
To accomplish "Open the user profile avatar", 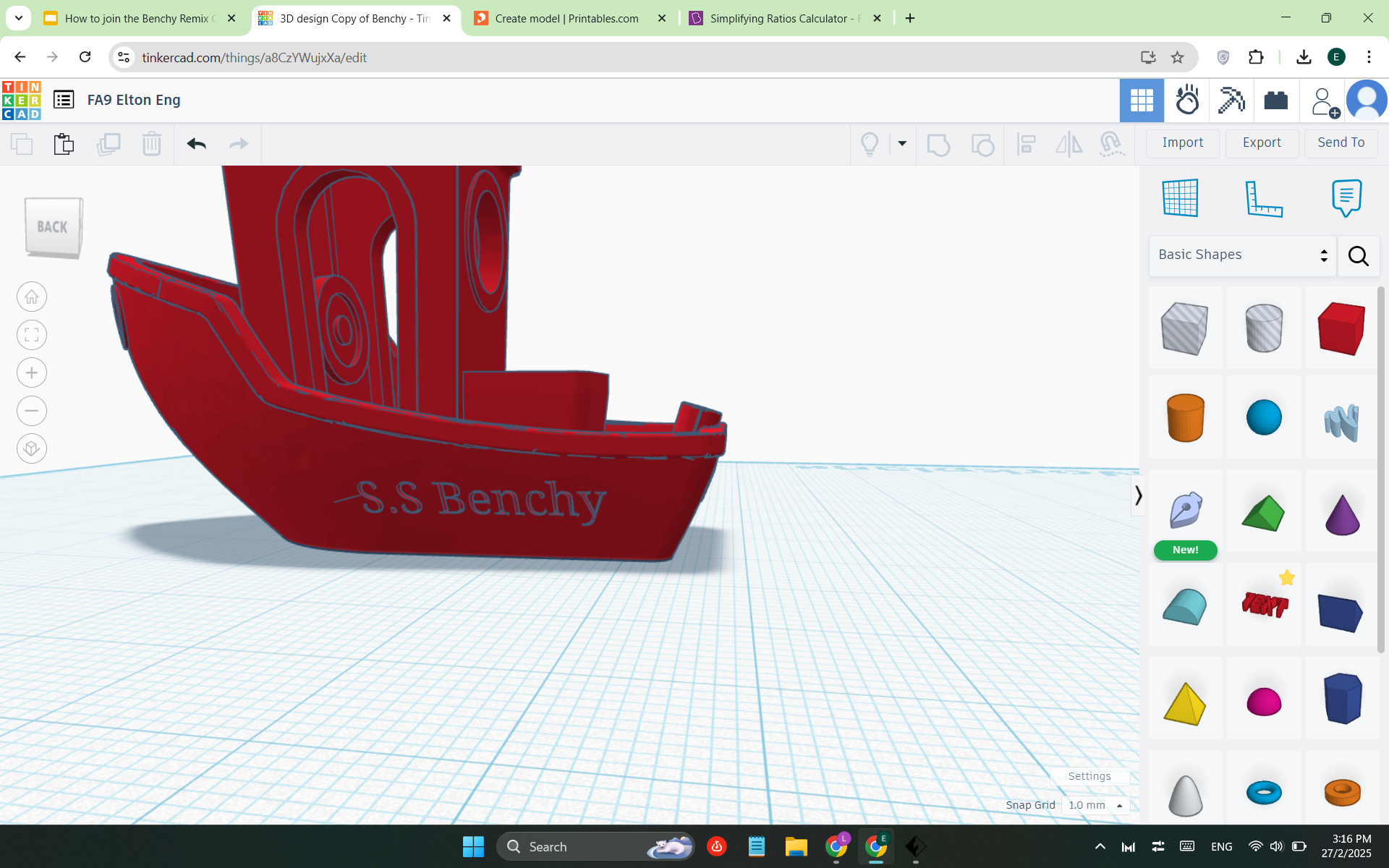I will (1367, 101).
